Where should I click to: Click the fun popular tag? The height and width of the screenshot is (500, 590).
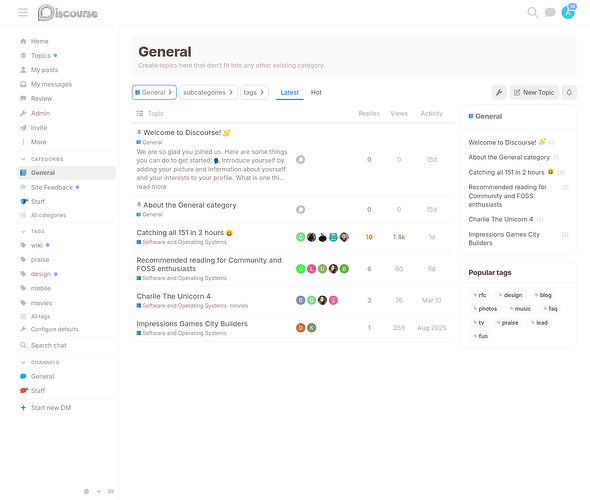[481, 336]
